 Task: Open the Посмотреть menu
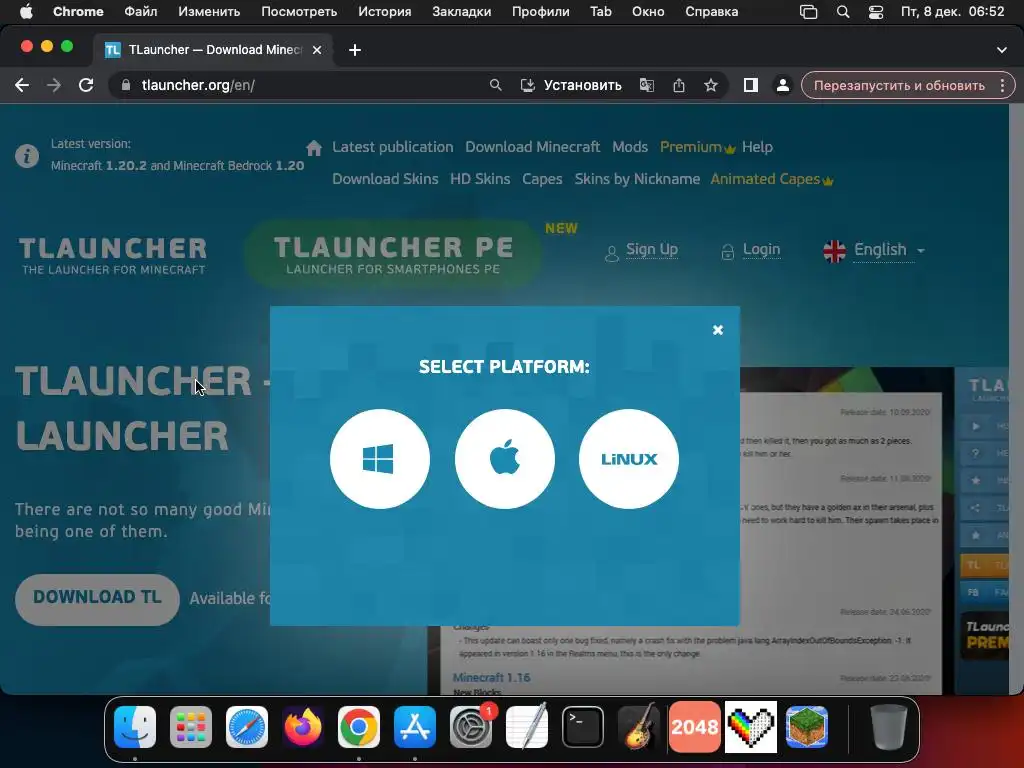299,12
